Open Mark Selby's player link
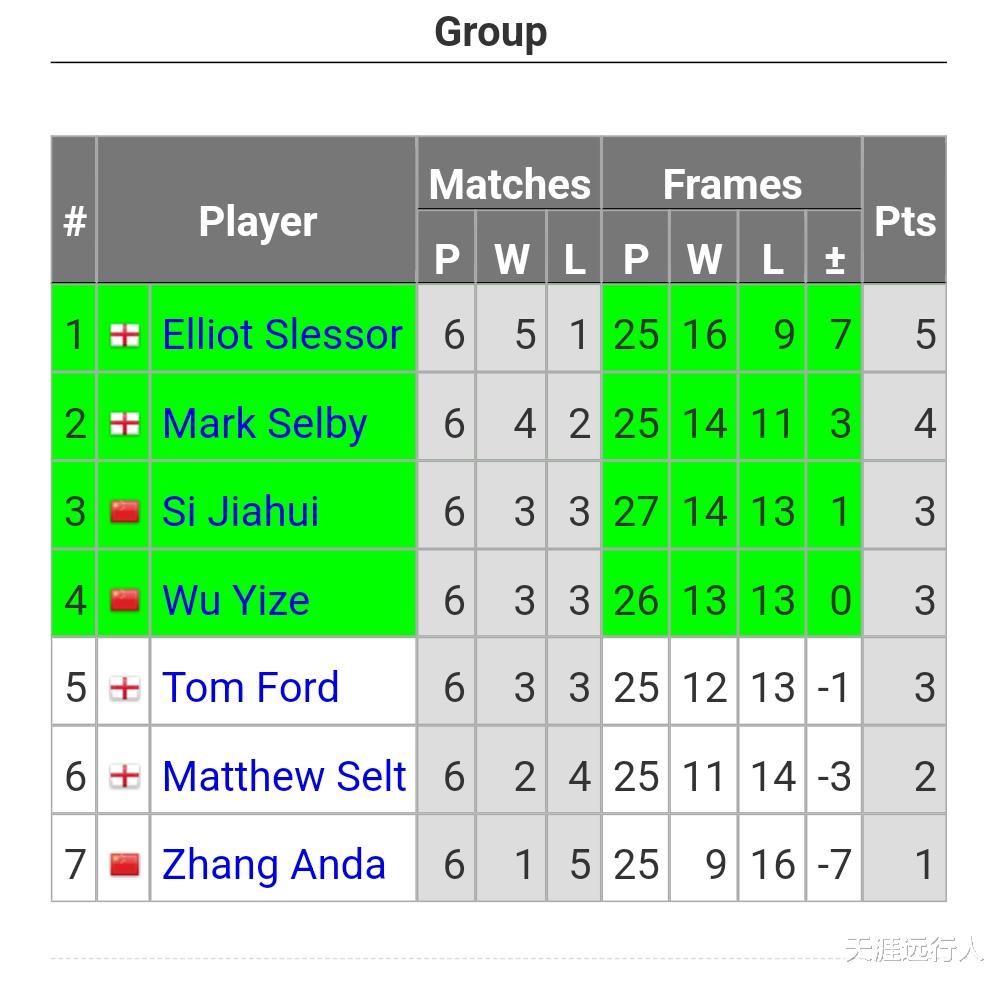Image resolution: width=999 pixels, height=982 pixels. pos(264,424)
